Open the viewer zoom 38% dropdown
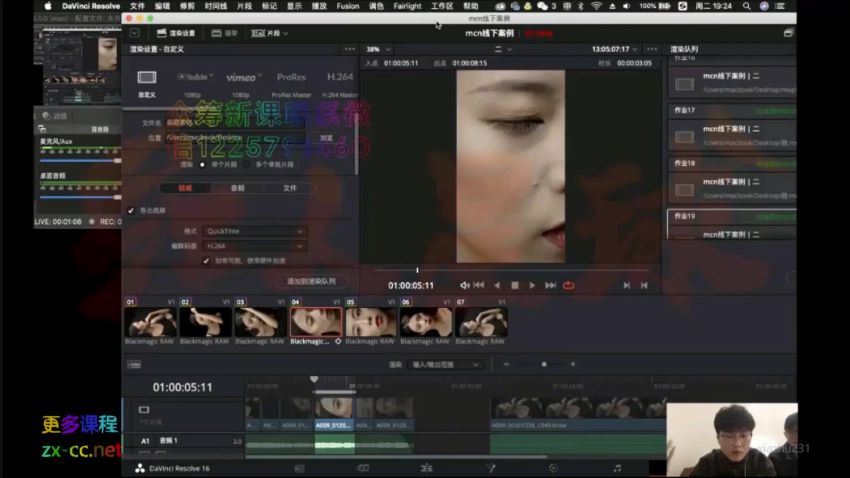 pos(378,49)
